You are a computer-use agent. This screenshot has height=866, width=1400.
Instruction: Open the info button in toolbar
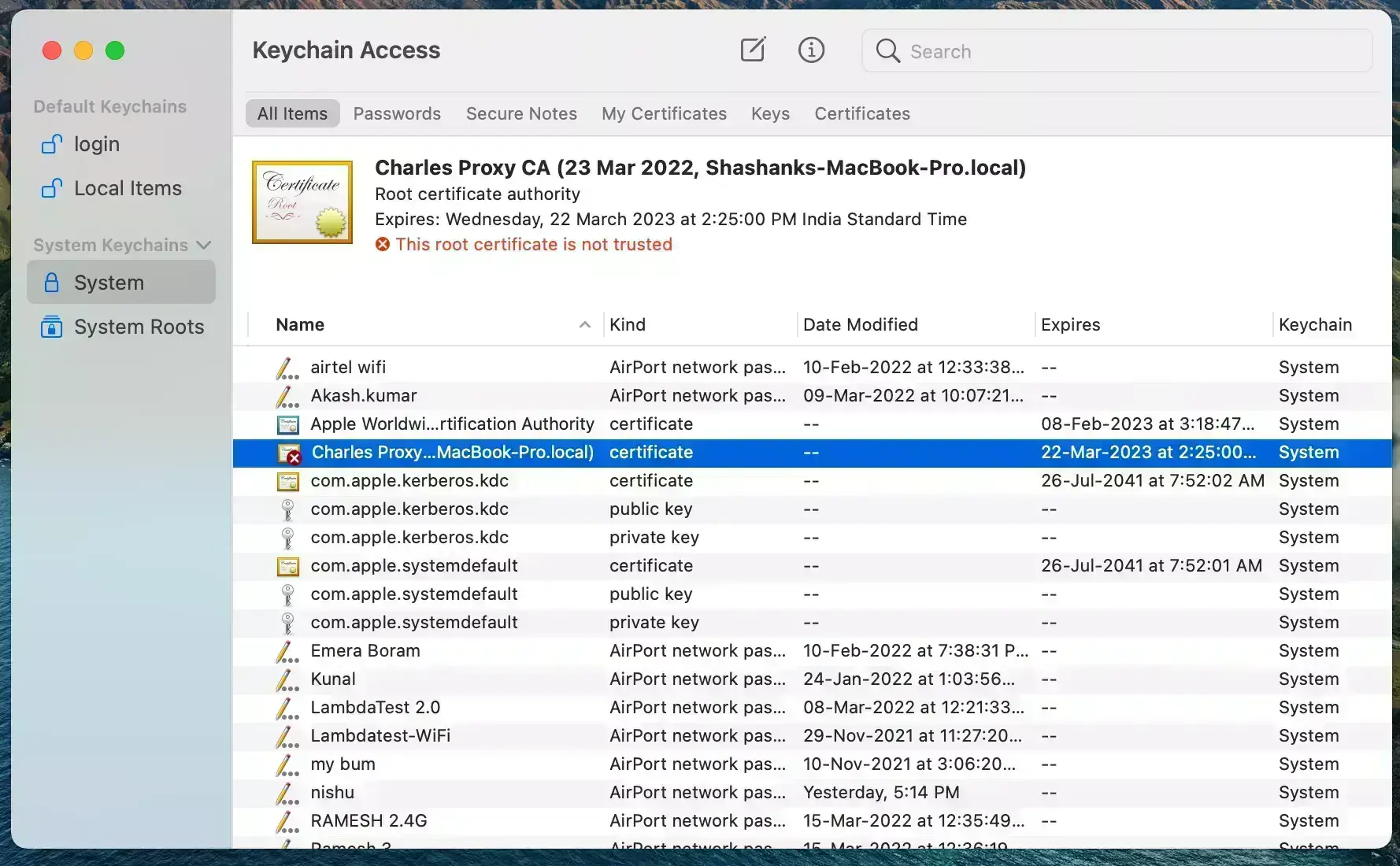[x=811, y=50]
